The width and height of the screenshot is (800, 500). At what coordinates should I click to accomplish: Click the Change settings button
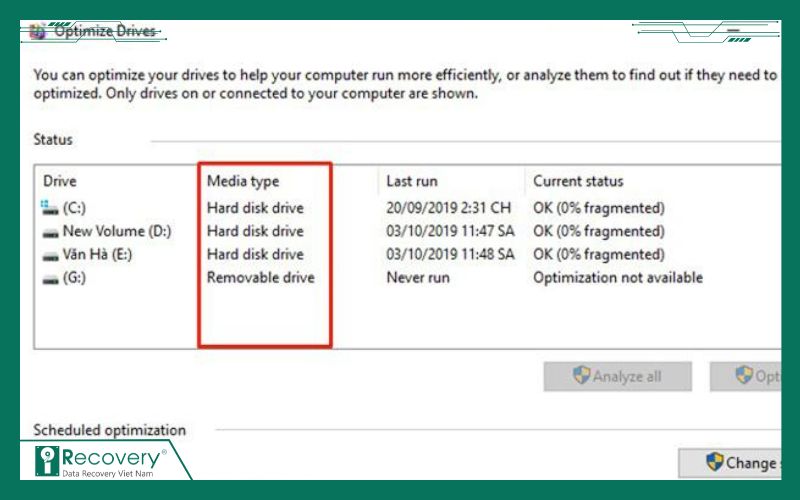click(730, 463)
